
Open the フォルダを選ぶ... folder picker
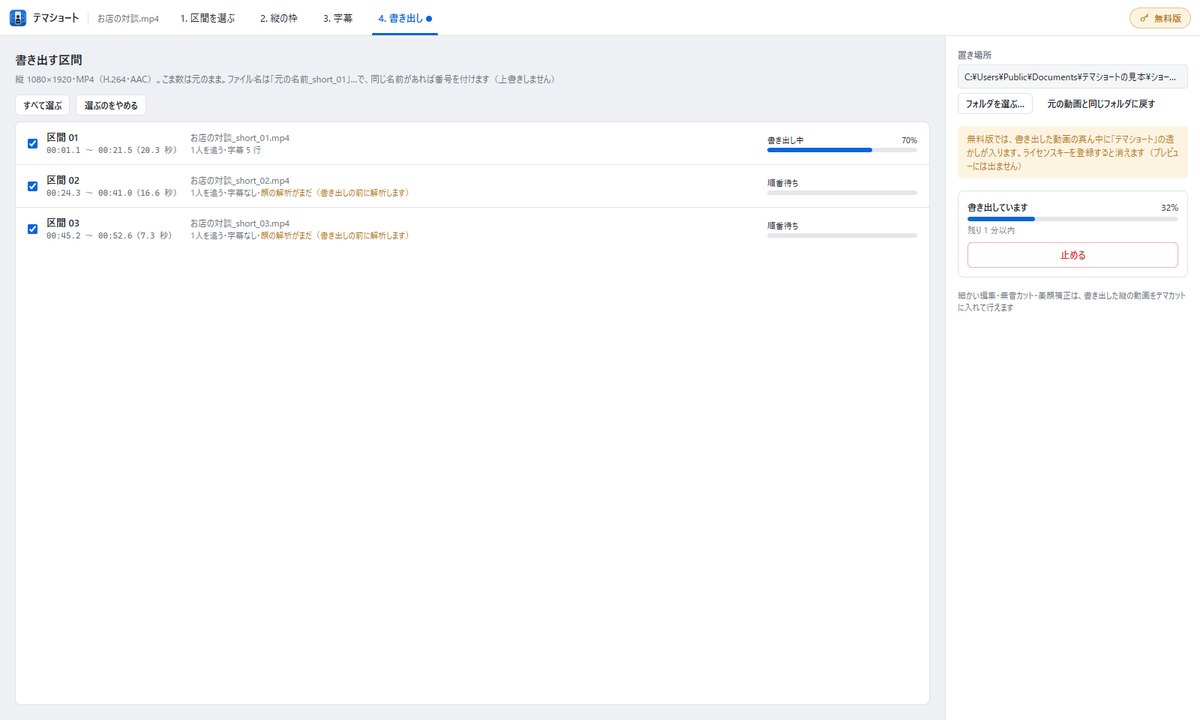(995, 104)
